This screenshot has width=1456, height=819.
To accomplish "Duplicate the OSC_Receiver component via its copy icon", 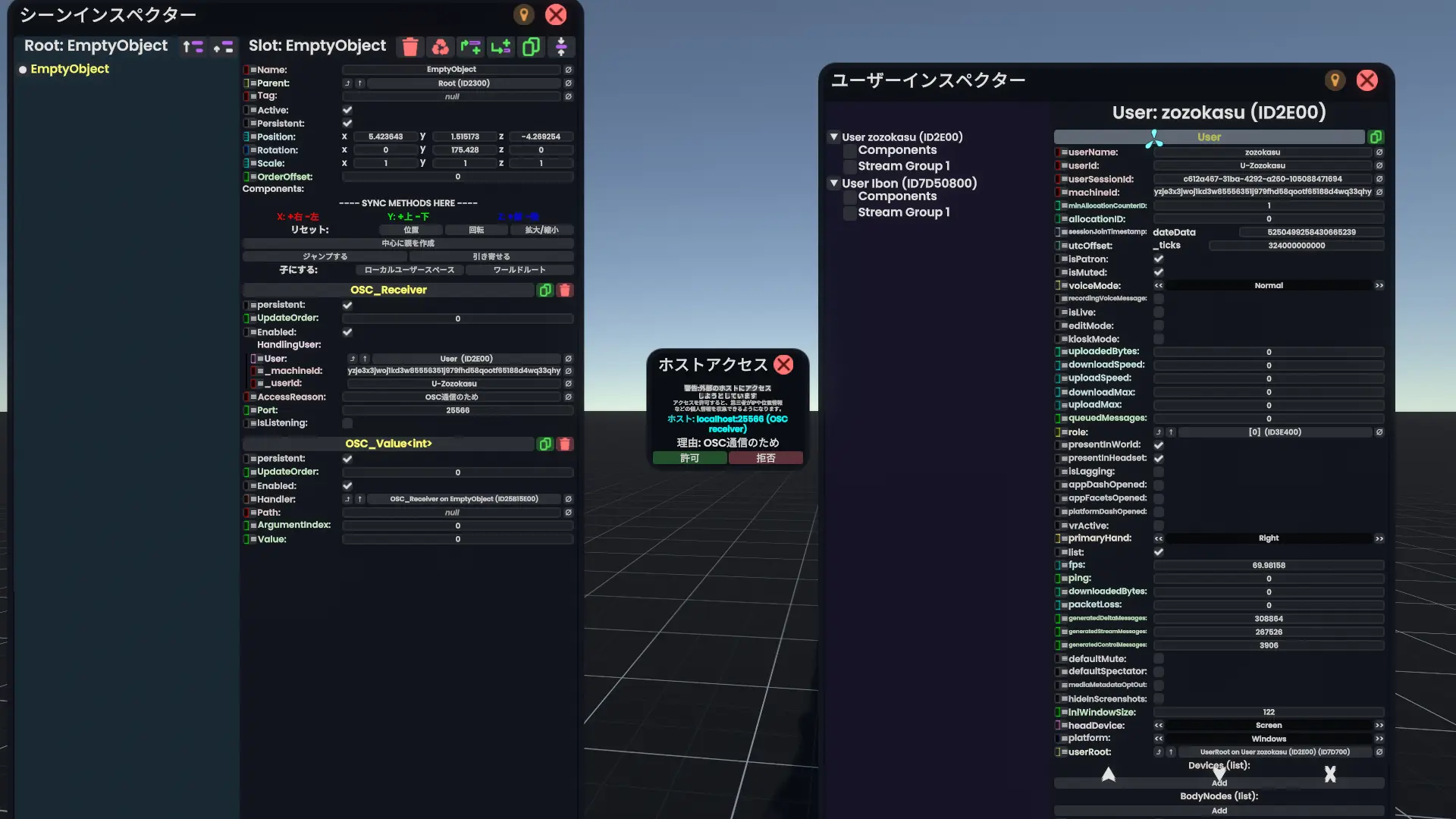I will point(545,290).
